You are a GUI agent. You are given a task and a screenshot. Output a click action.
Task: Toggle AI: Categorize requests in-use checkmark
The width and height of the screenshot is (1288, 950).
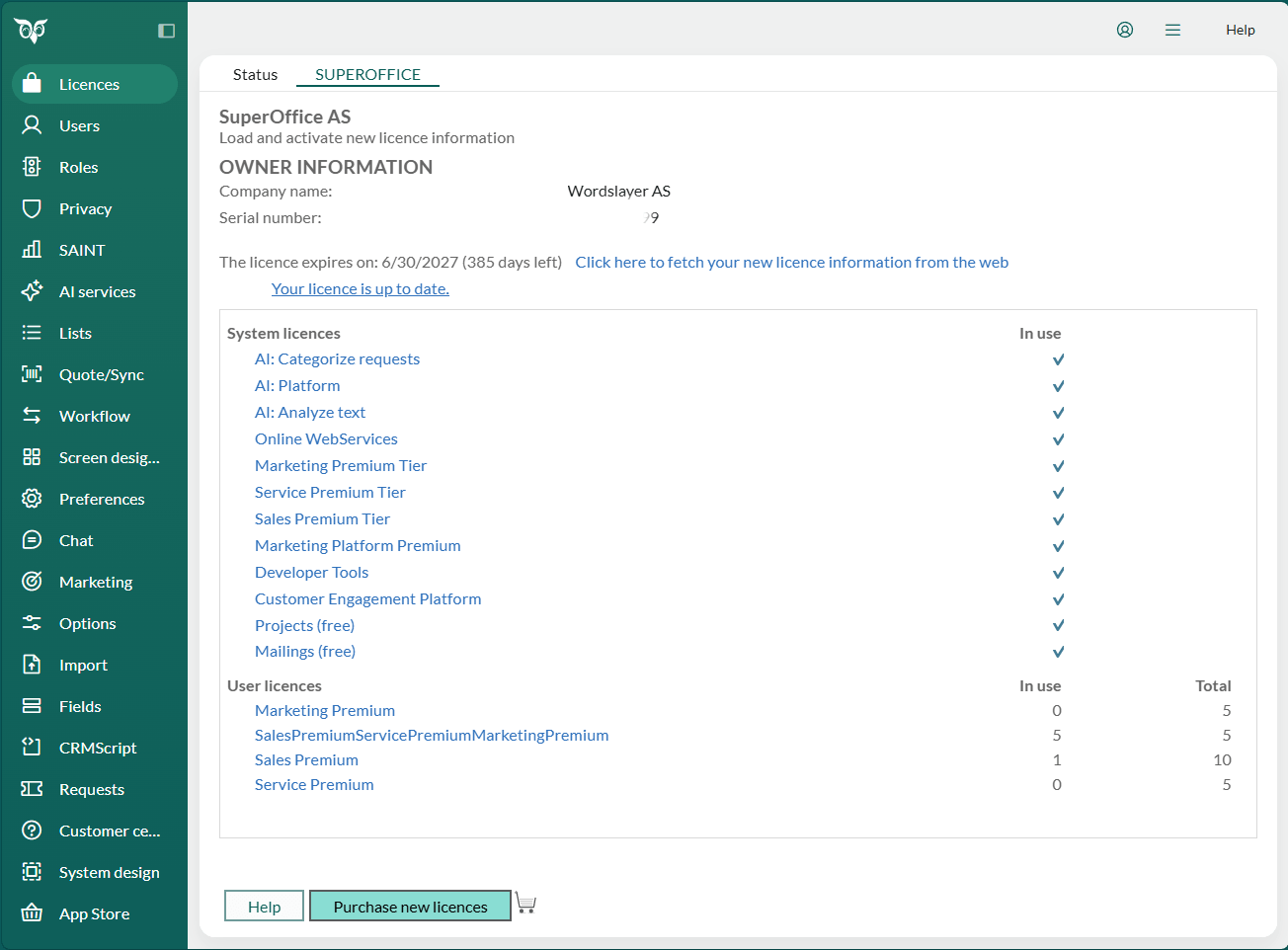[1058, 359]
